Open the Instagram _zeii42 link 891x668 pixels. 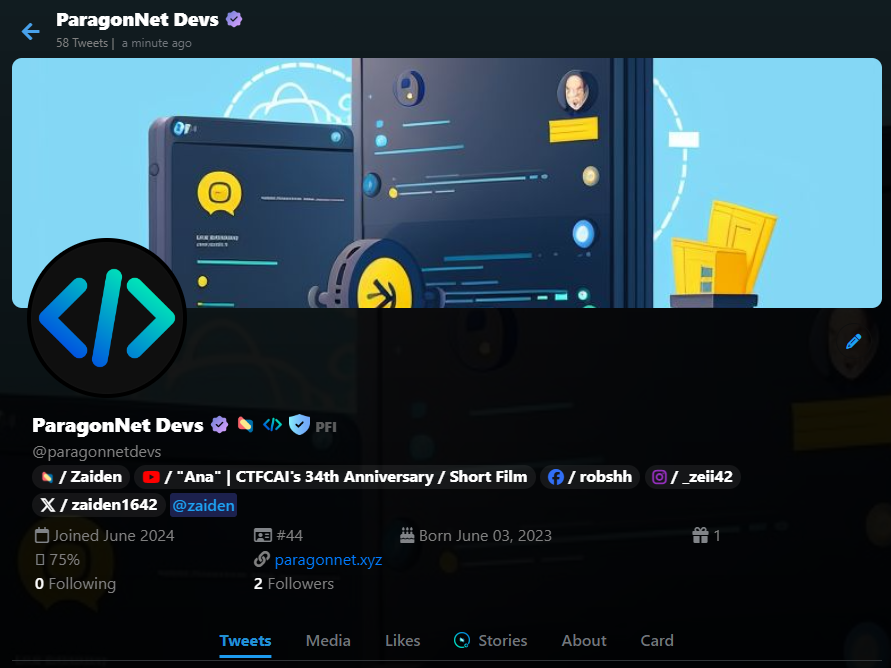[x=692, y=477]
